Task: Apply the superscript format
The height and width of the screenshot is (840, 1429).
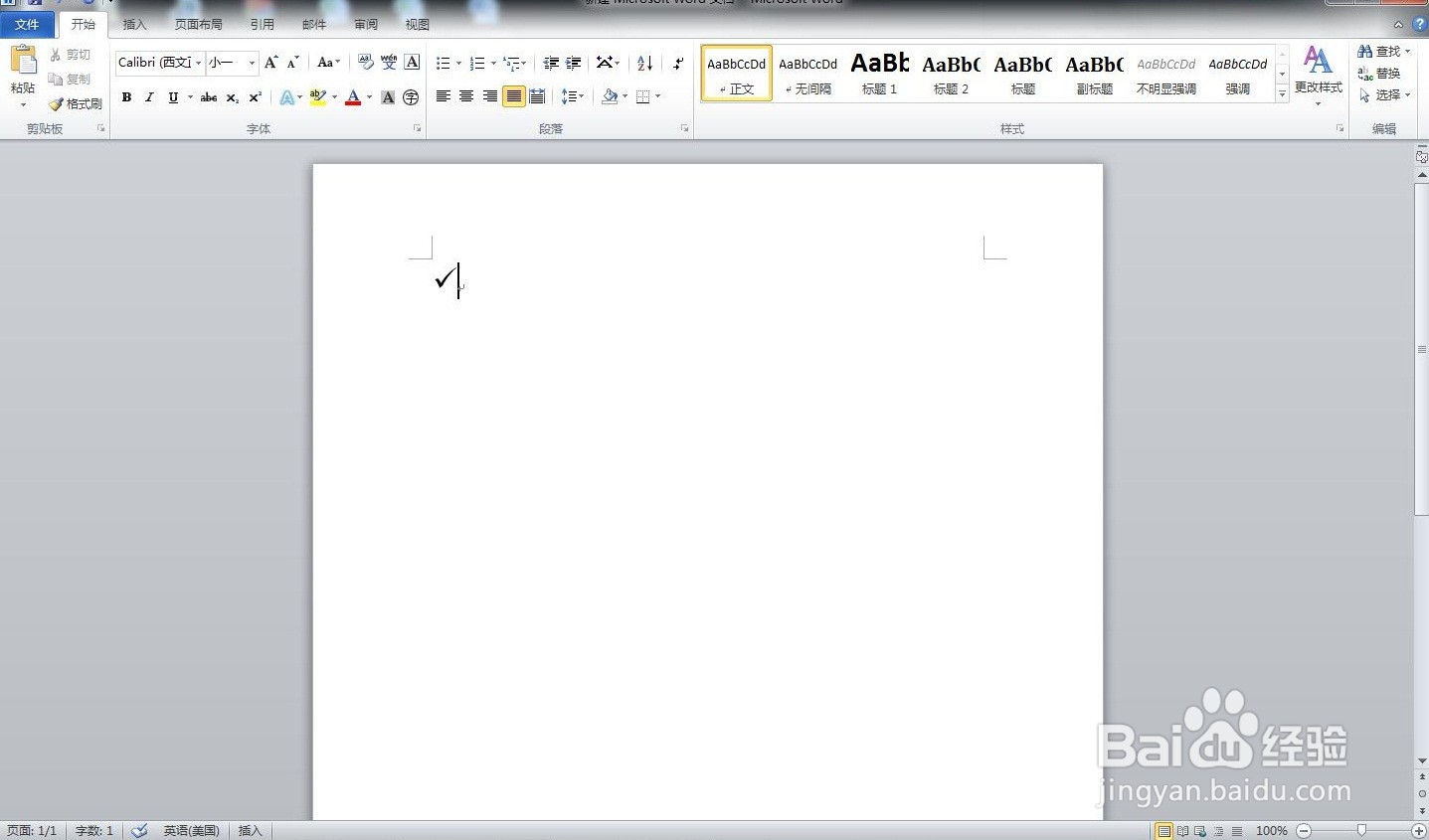Action: point(255,97)
